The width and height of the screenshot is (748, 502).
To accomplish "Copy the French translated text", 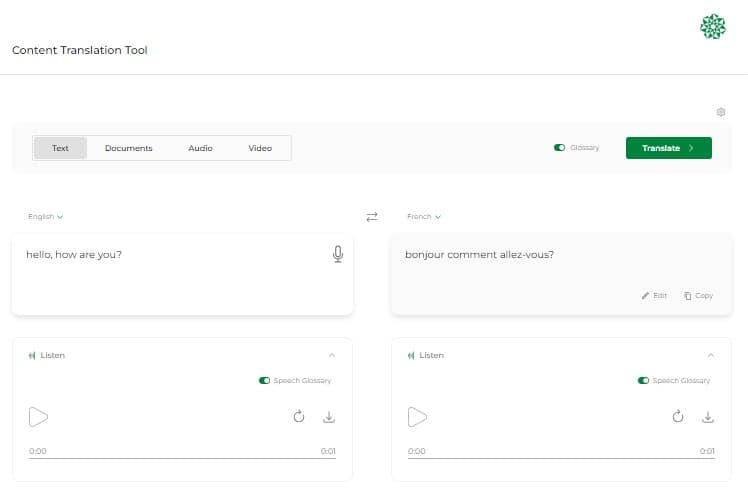I will [x=698, y=296].
